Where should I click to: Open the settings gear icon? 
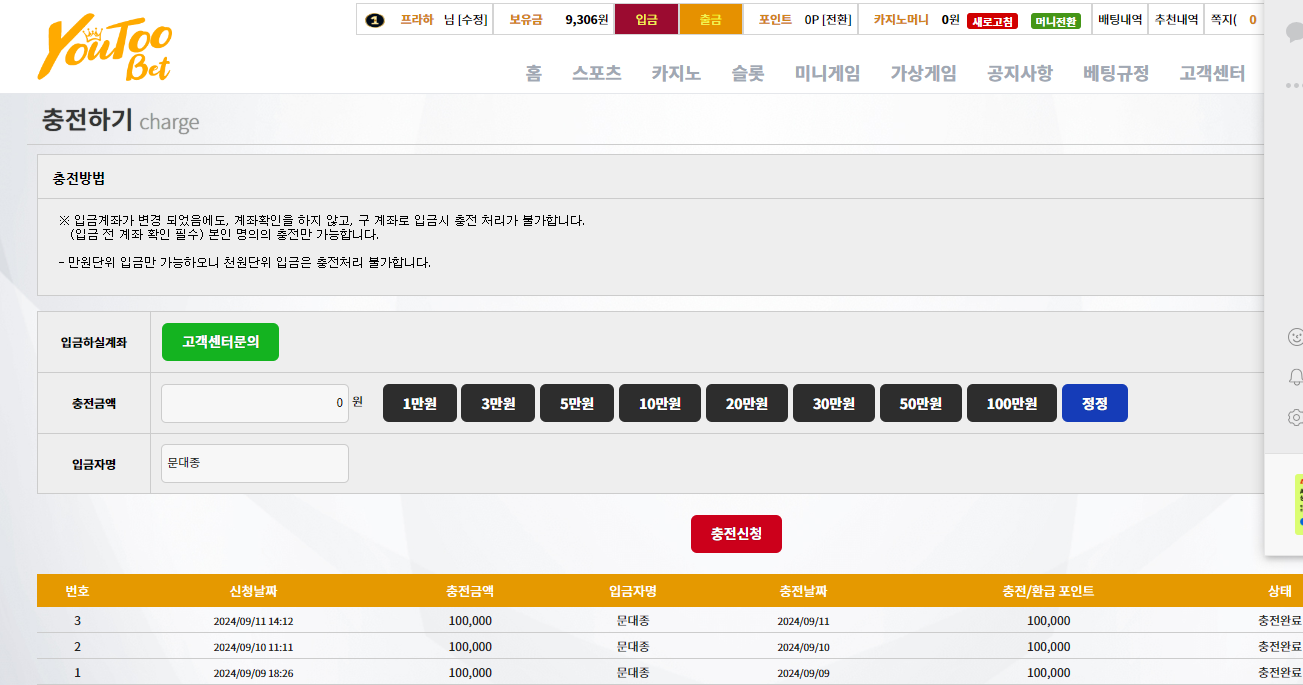click(1296, 417)
